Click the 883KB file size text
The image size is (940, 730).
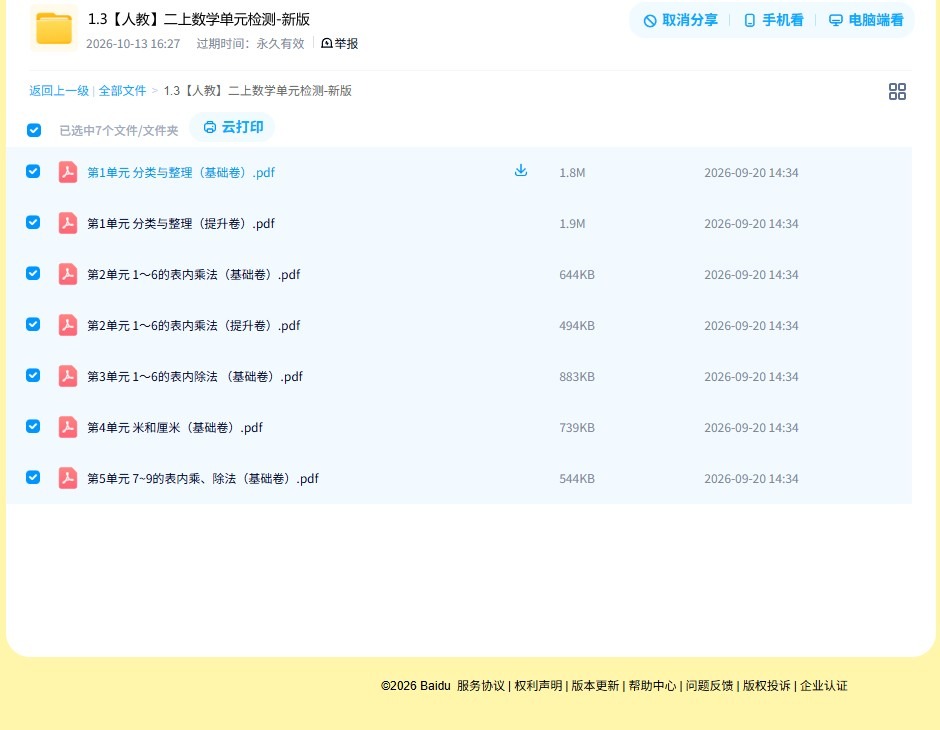[577, 376]
